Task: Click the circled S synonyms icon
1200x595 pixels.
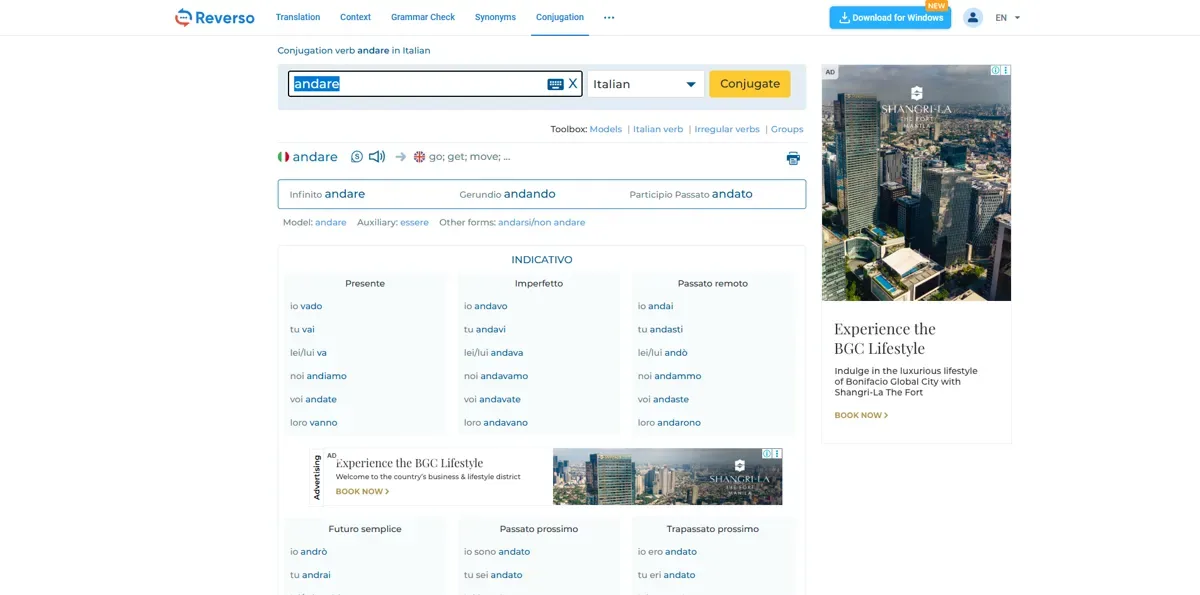Action: tap(357, 157)
